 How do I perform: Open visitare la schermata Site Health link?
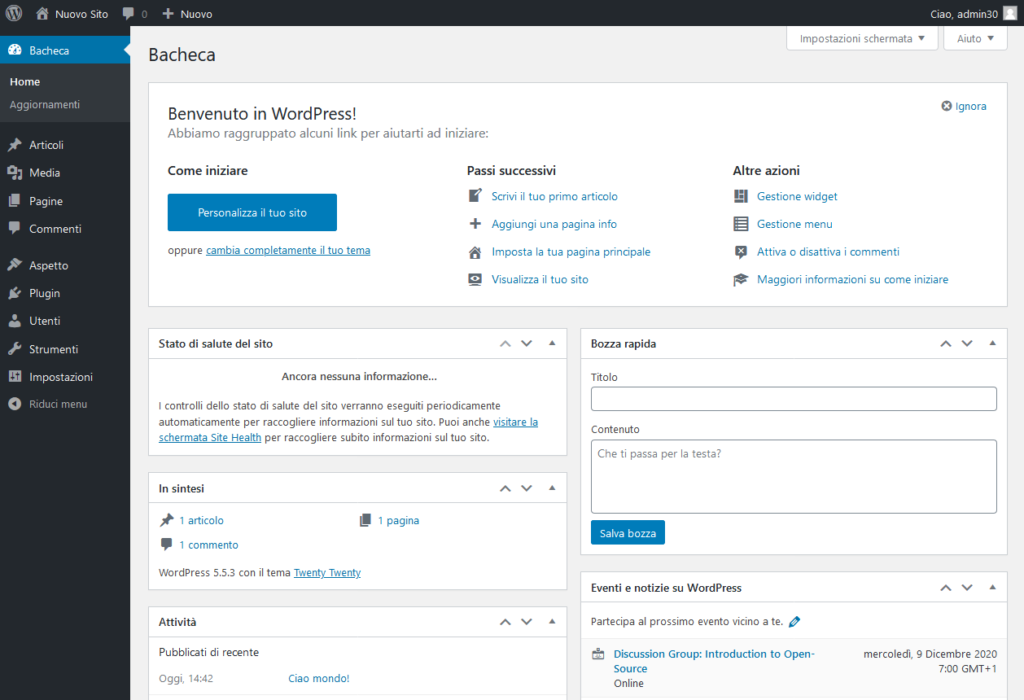[348, 430]
